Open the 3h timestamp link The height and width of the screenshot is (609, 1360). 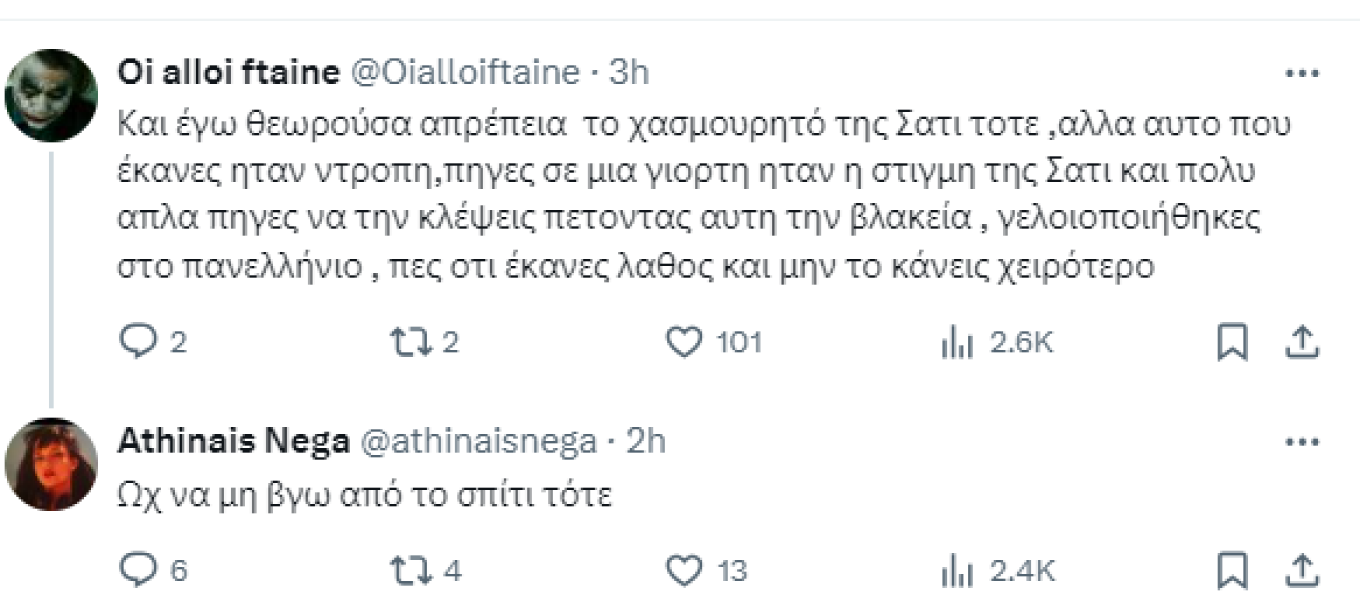tap(630, 73)
